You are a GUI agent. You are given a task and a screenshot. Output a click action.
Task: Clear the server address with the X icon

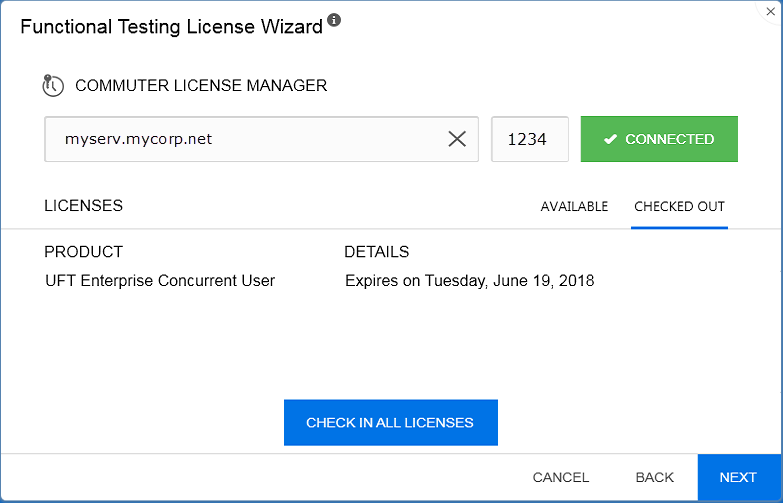457,139
